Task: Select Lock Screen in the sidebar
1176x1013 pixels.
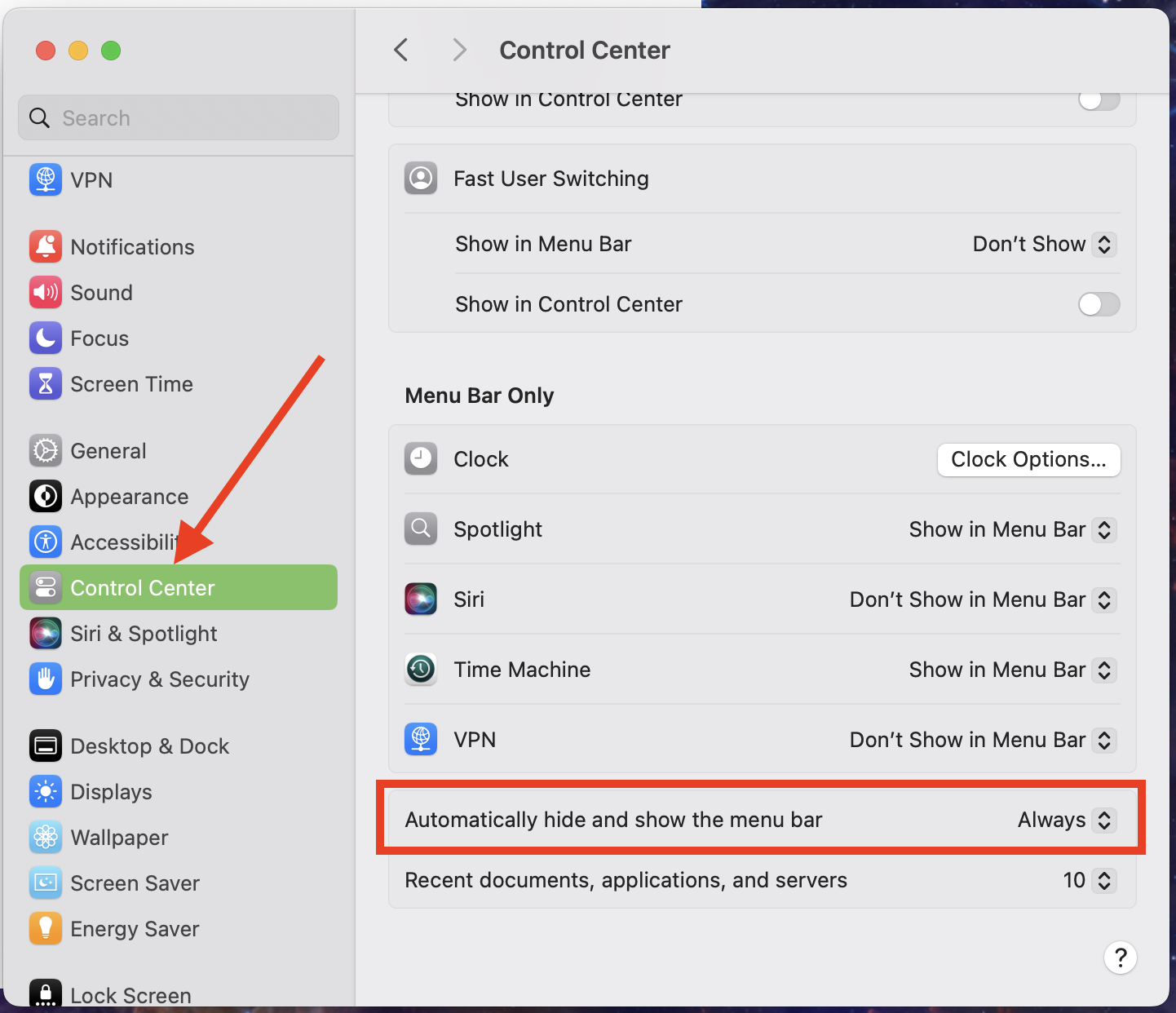Action: click(x=179, y=991)
